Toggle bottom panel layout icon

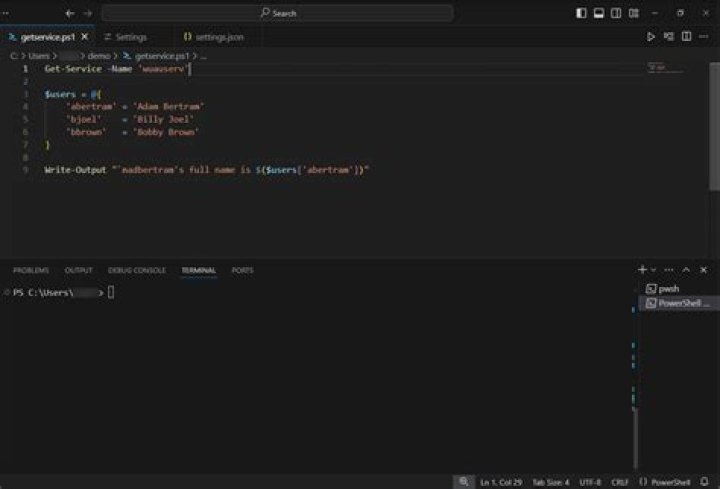599,13
